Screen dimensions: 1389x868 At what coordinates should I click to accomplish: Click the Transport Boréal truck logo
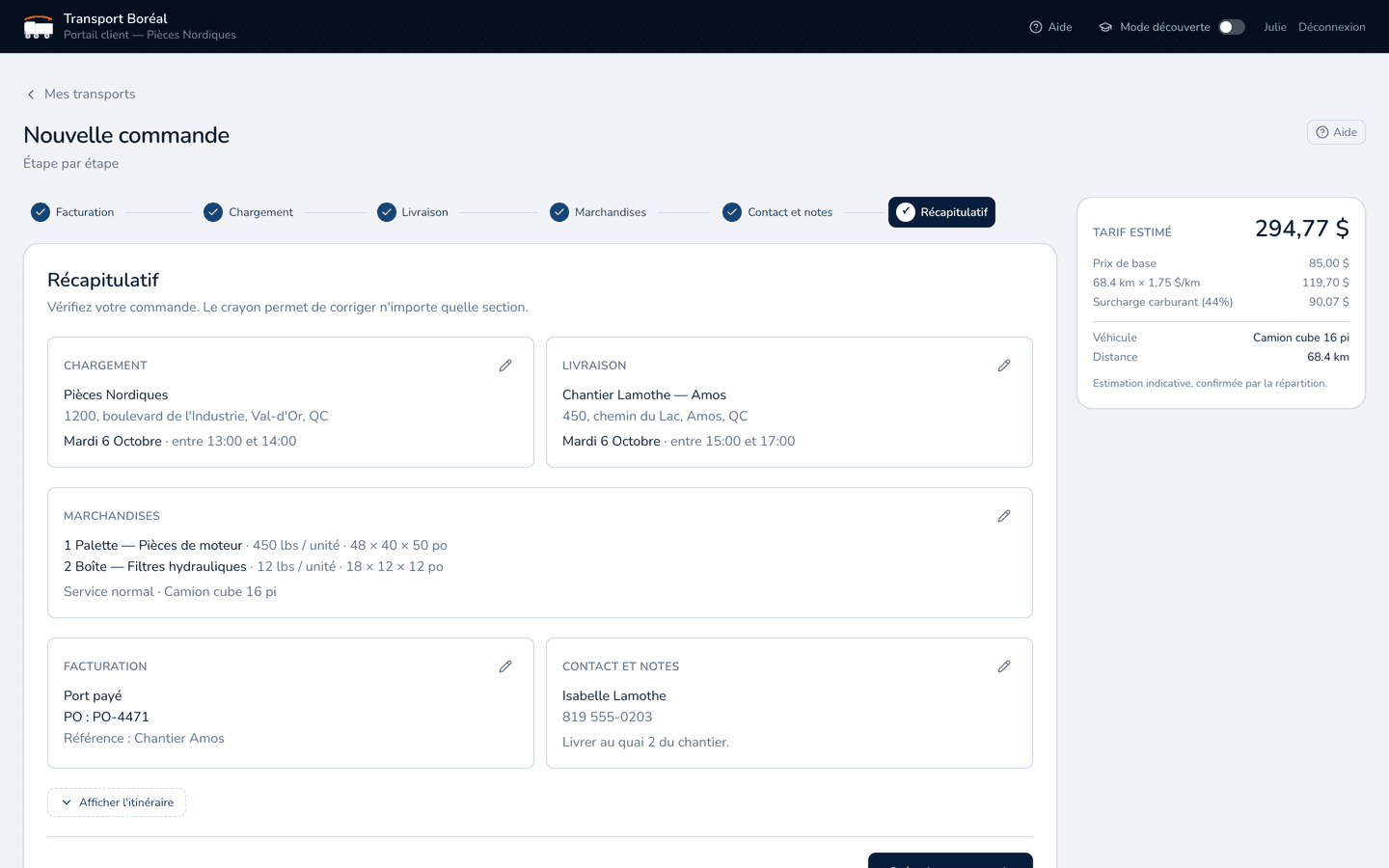pyautogui.click(x=39, y=27)
